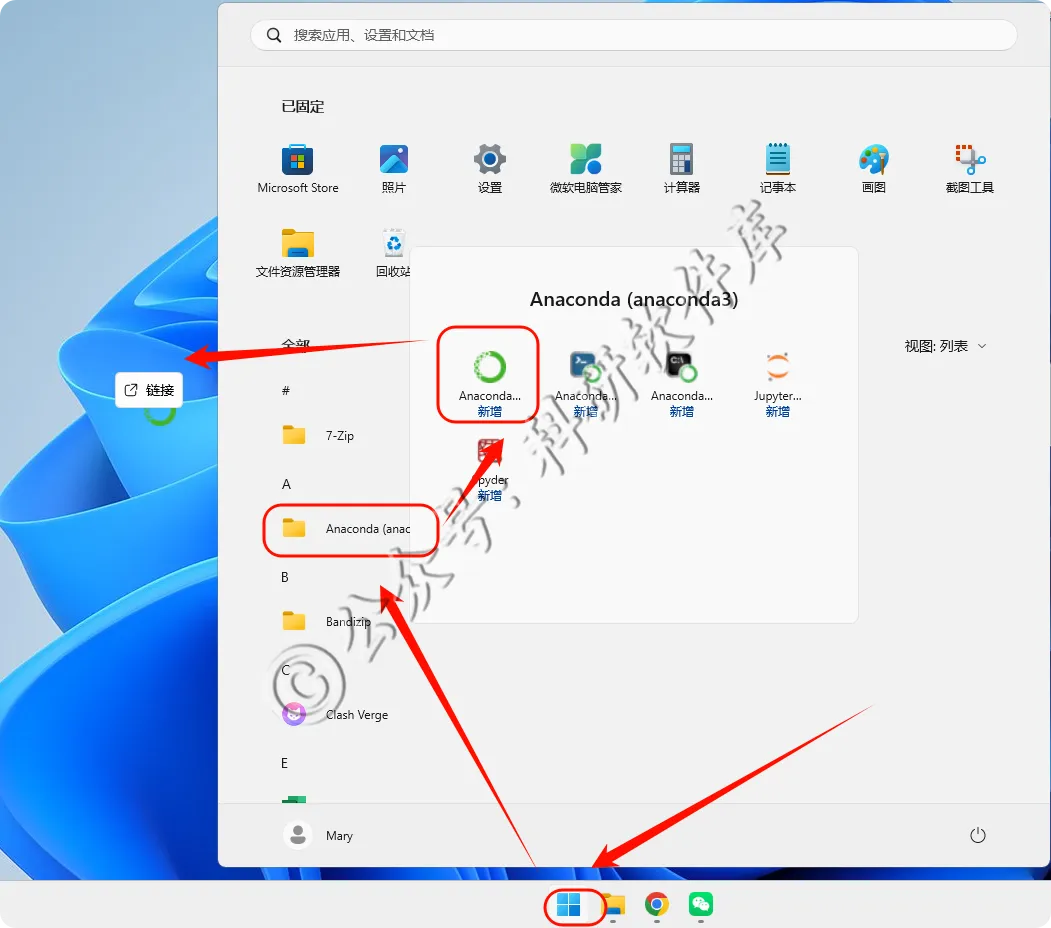1051x928 pixels.
Task: Open Google Chrome from the taskbar
Action: (657, 905)
